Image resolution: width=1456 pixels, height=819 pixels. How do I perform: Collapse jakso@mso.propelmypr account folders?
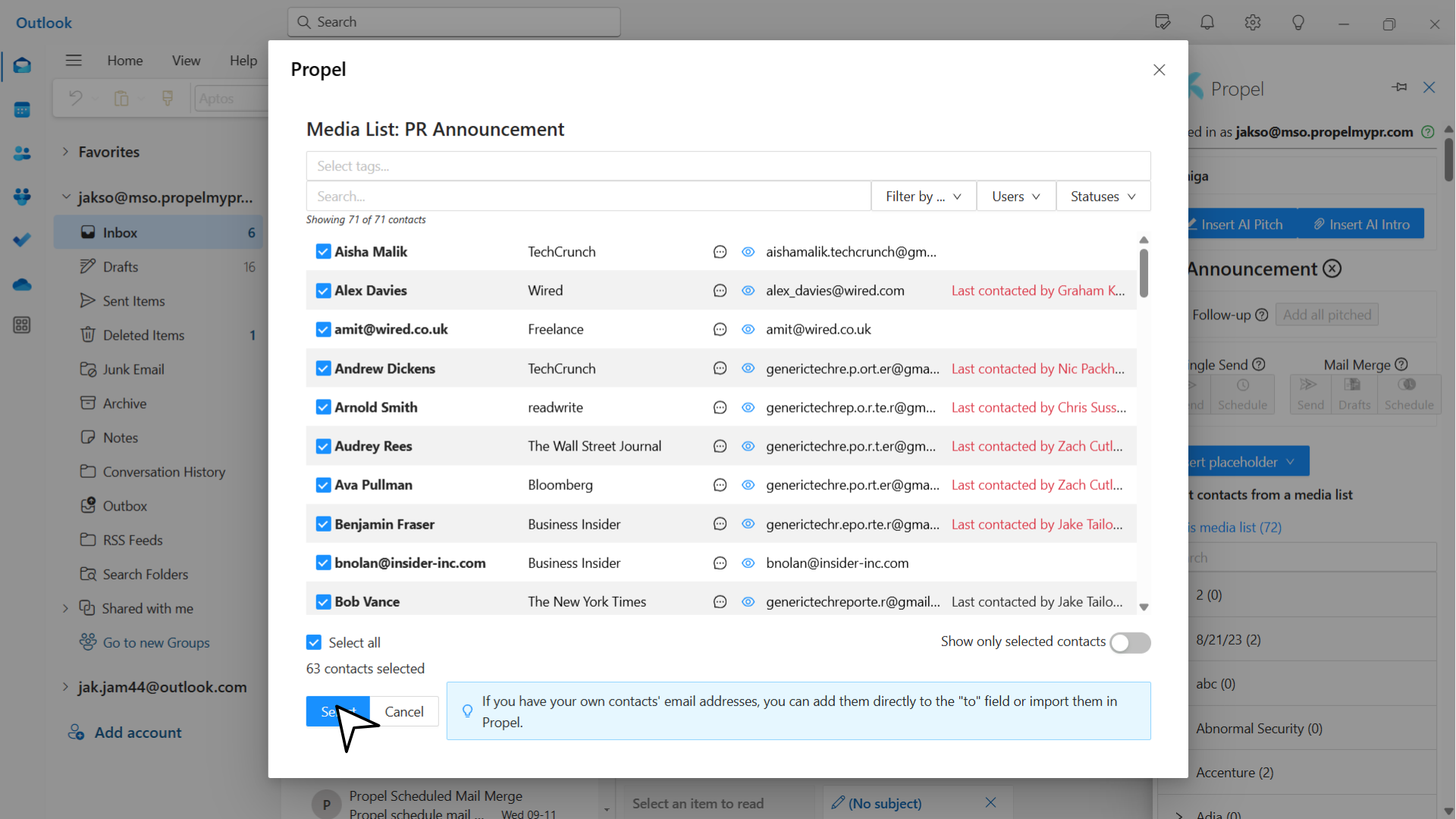pos(65,197)
